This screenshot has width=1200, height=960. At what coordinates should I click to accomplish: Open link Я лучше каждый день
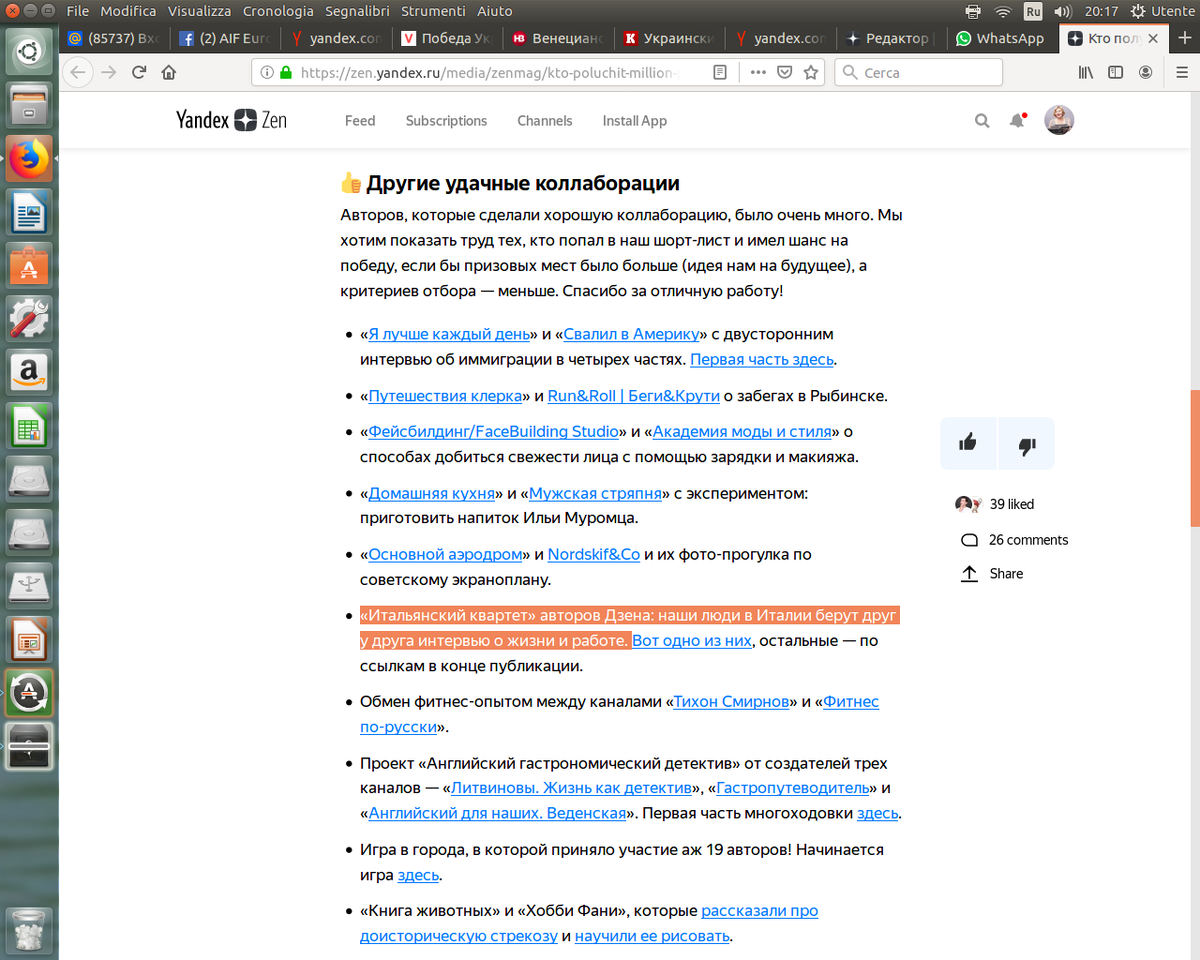pyautogui.click(x=449, y=334)
